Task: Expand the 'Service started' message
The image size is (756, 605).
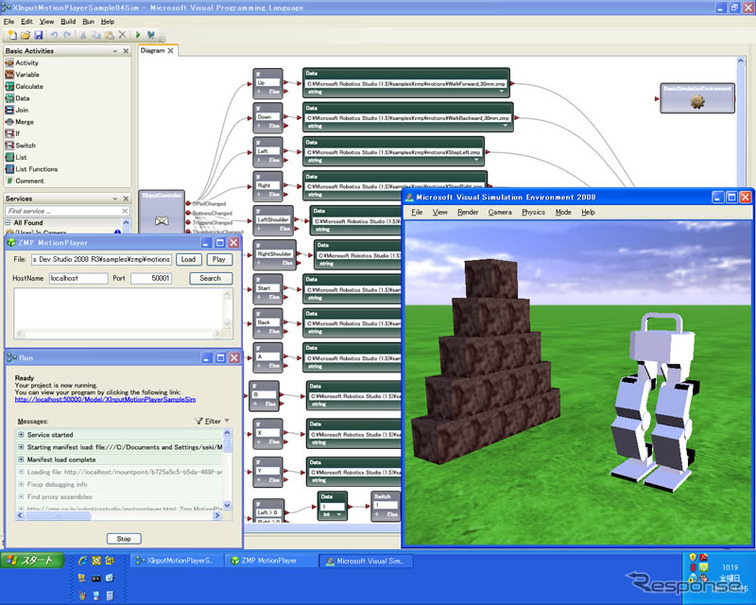Action: (21, 435)
